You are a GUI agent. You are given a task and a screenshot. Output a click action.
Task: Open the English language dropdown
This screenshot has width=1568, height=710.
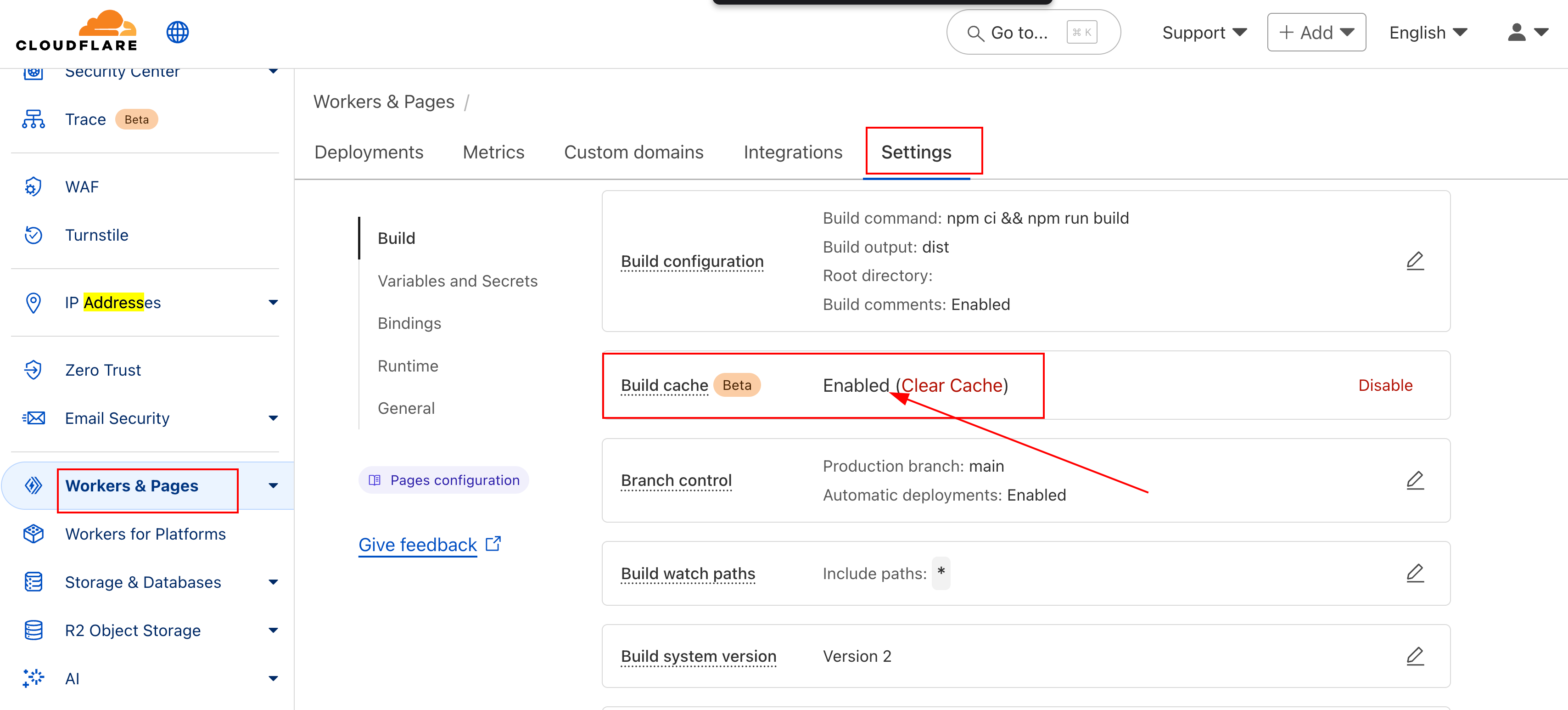(x=1428, y=32)
